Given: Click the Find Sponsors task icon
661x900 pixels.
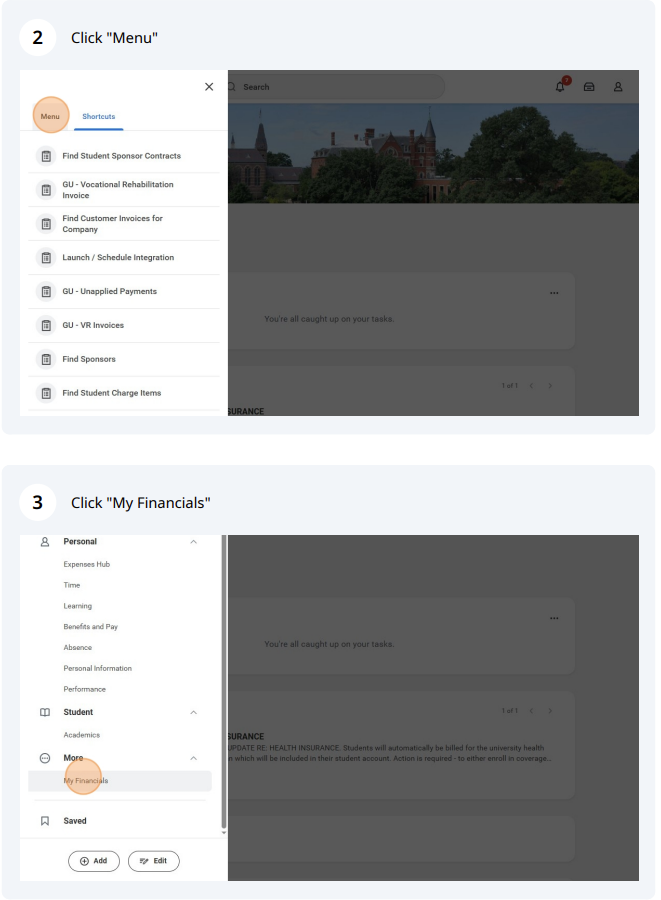Looking at the screenshot, I should (46, 359).
